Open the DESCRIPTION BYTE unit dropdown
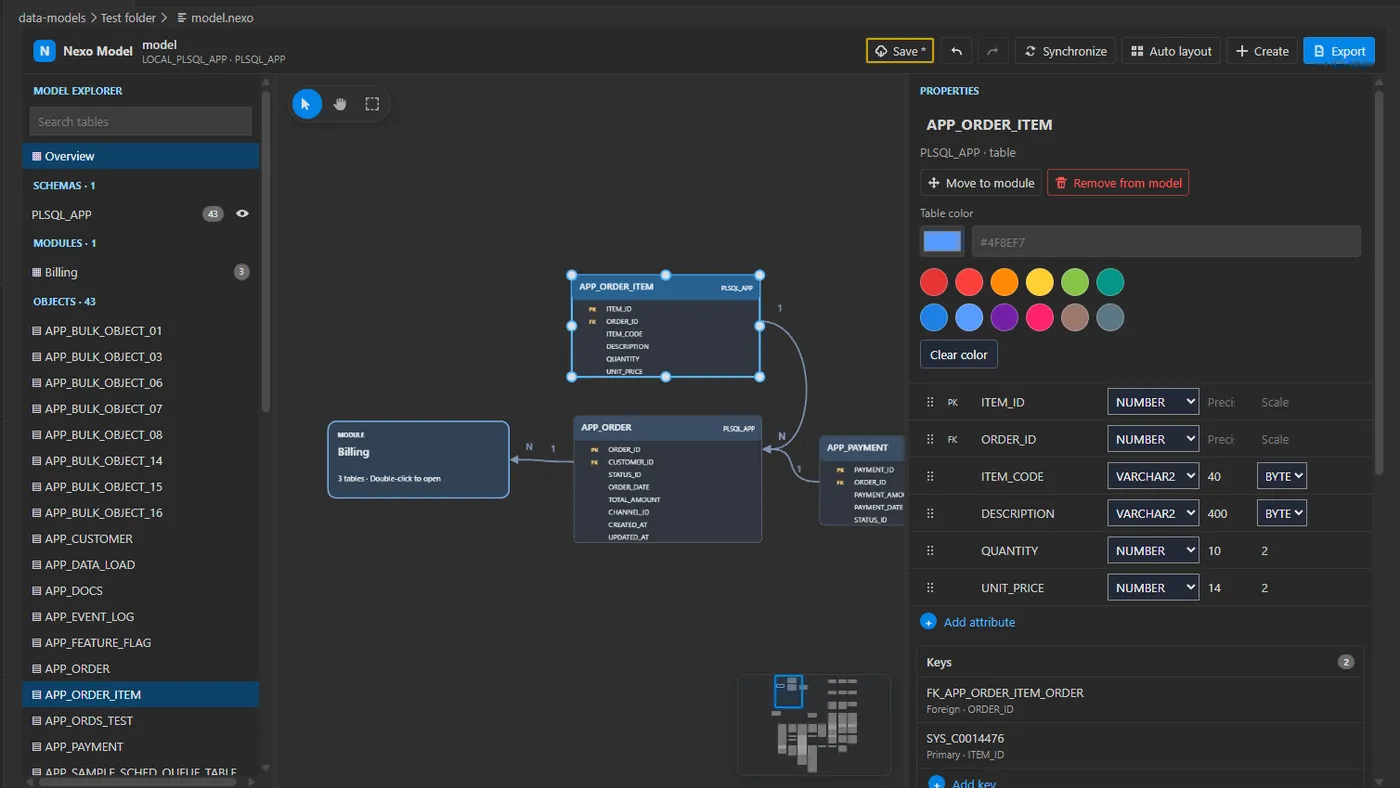 pyautogui.click(x=1282, y=514)
